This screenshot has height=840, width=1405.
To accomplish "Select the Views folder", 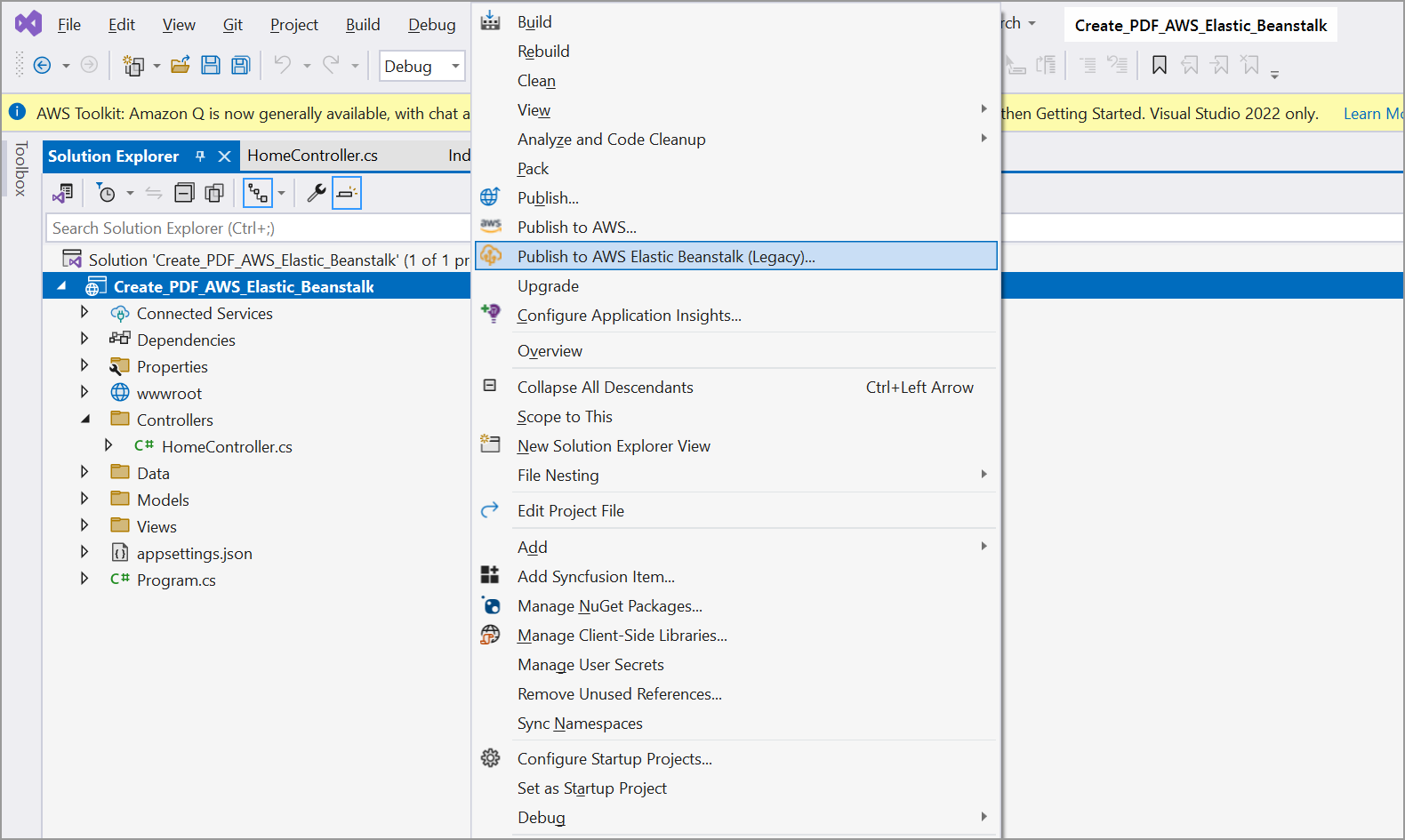I will click(x=157, y=526).
